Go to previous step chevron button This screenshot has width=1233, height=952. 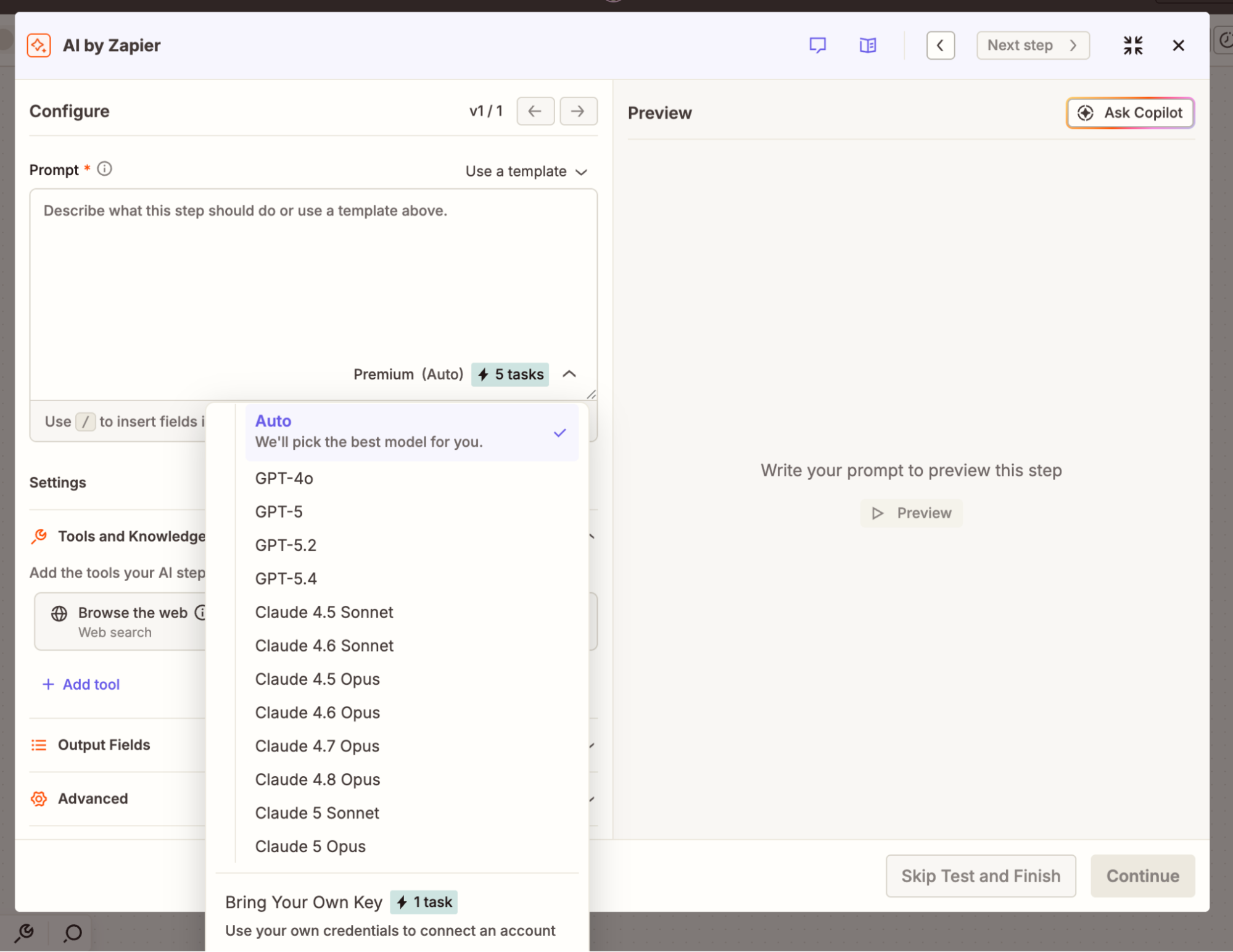point(940,46)
